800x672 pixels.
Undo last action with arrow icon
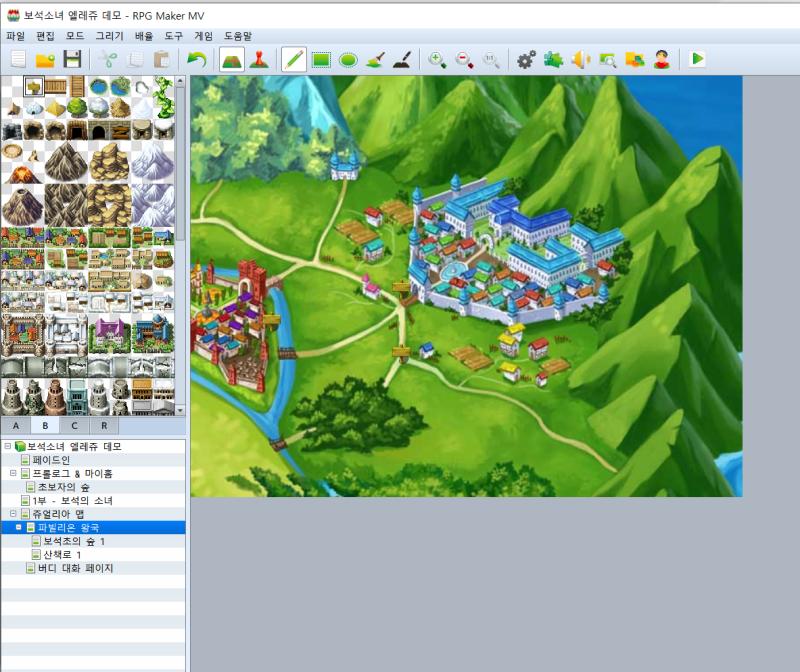tap(196, 59)
